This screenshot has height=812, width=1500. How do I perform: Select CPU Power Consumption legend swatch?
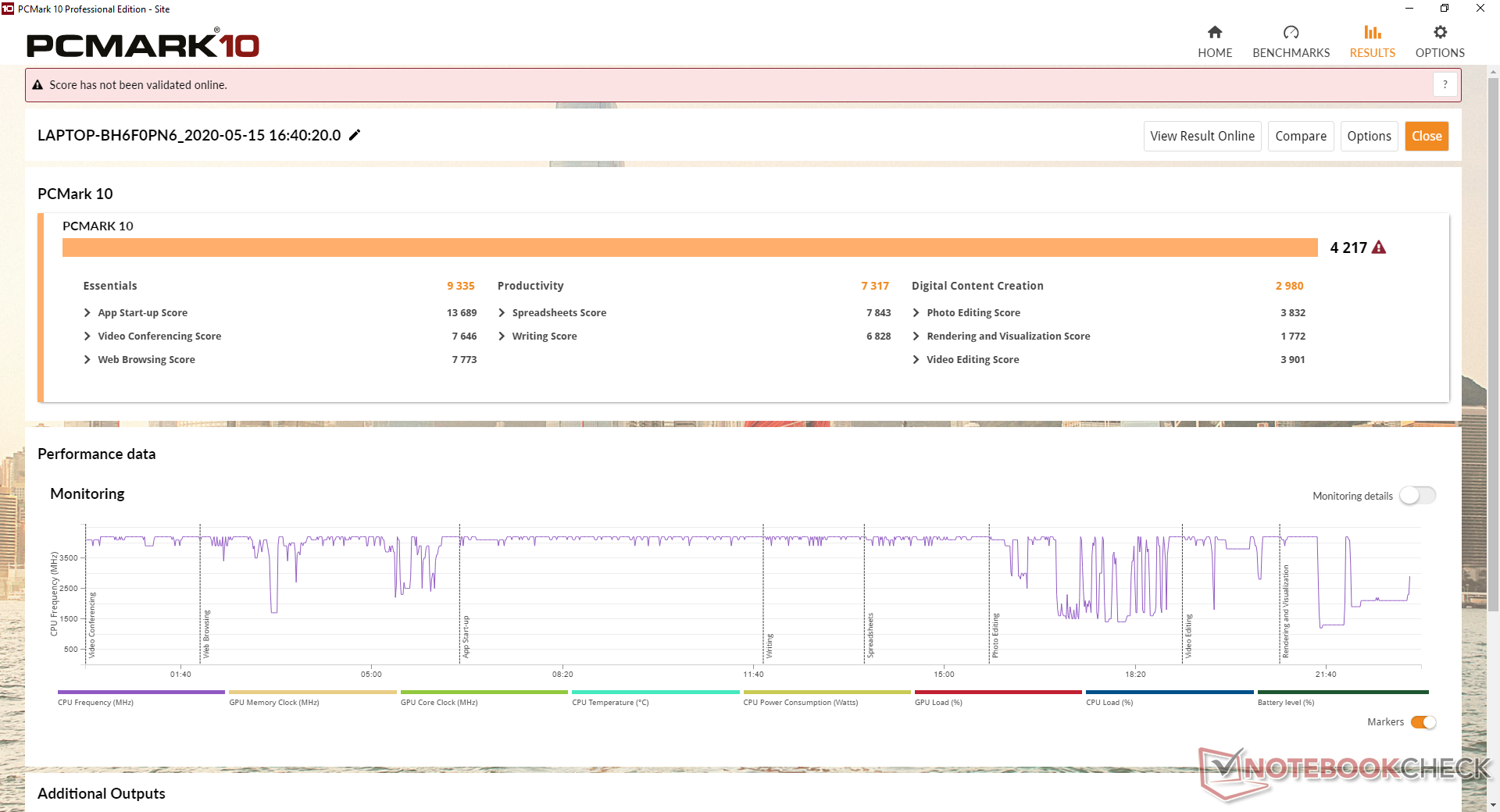tap(827, 692)
